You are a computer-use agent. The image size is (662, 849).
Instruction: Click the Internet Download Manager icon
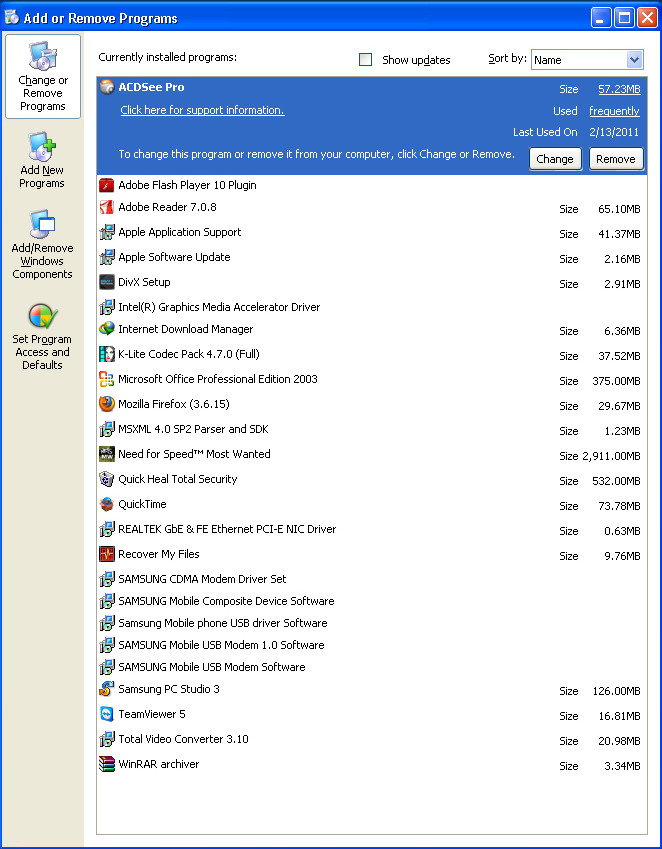(x=107, y=329)
